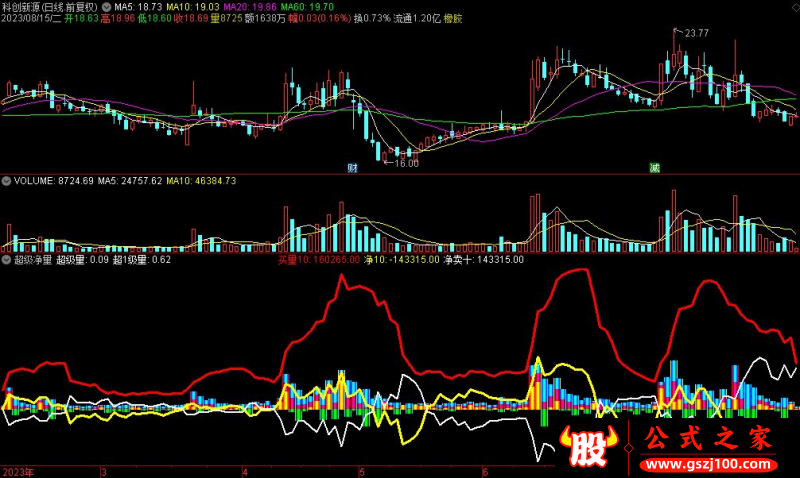The image size is (800, 478).
Task: Click the 净卖十: 143315.00 value
Action: coord(483,260)
